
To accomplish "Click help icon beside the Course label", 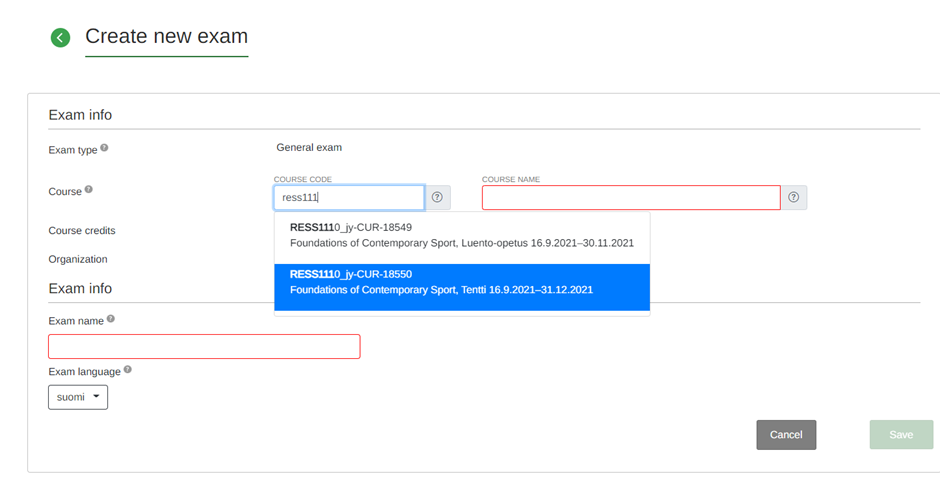I will pos(89,189).
